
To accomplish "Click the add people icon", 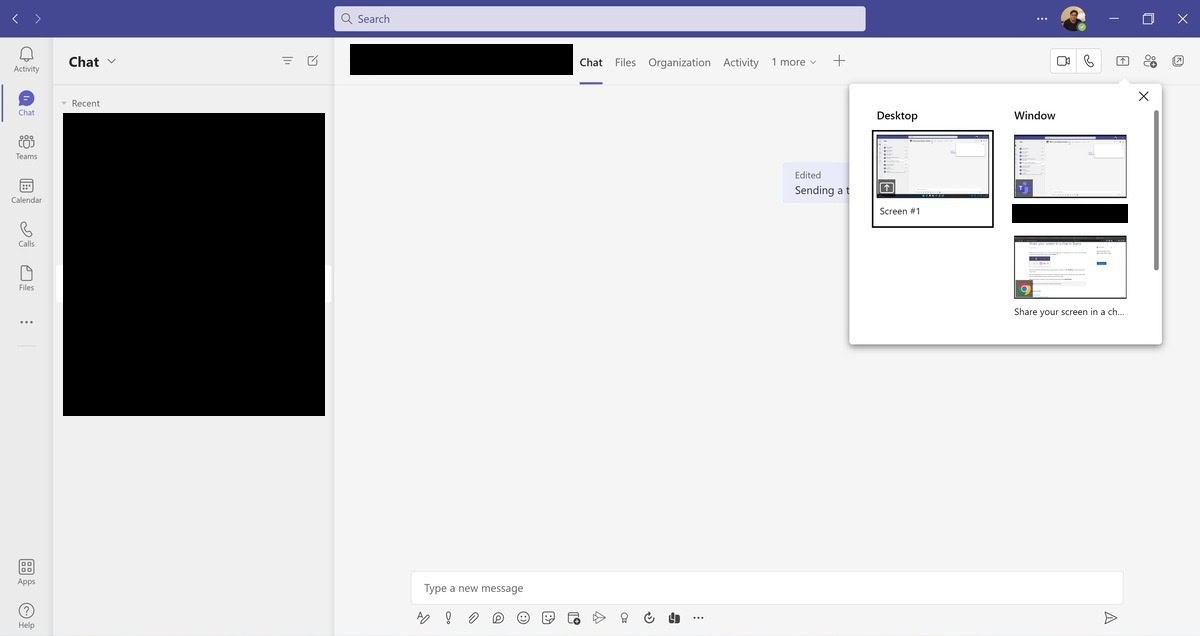I will (1150, 61).
